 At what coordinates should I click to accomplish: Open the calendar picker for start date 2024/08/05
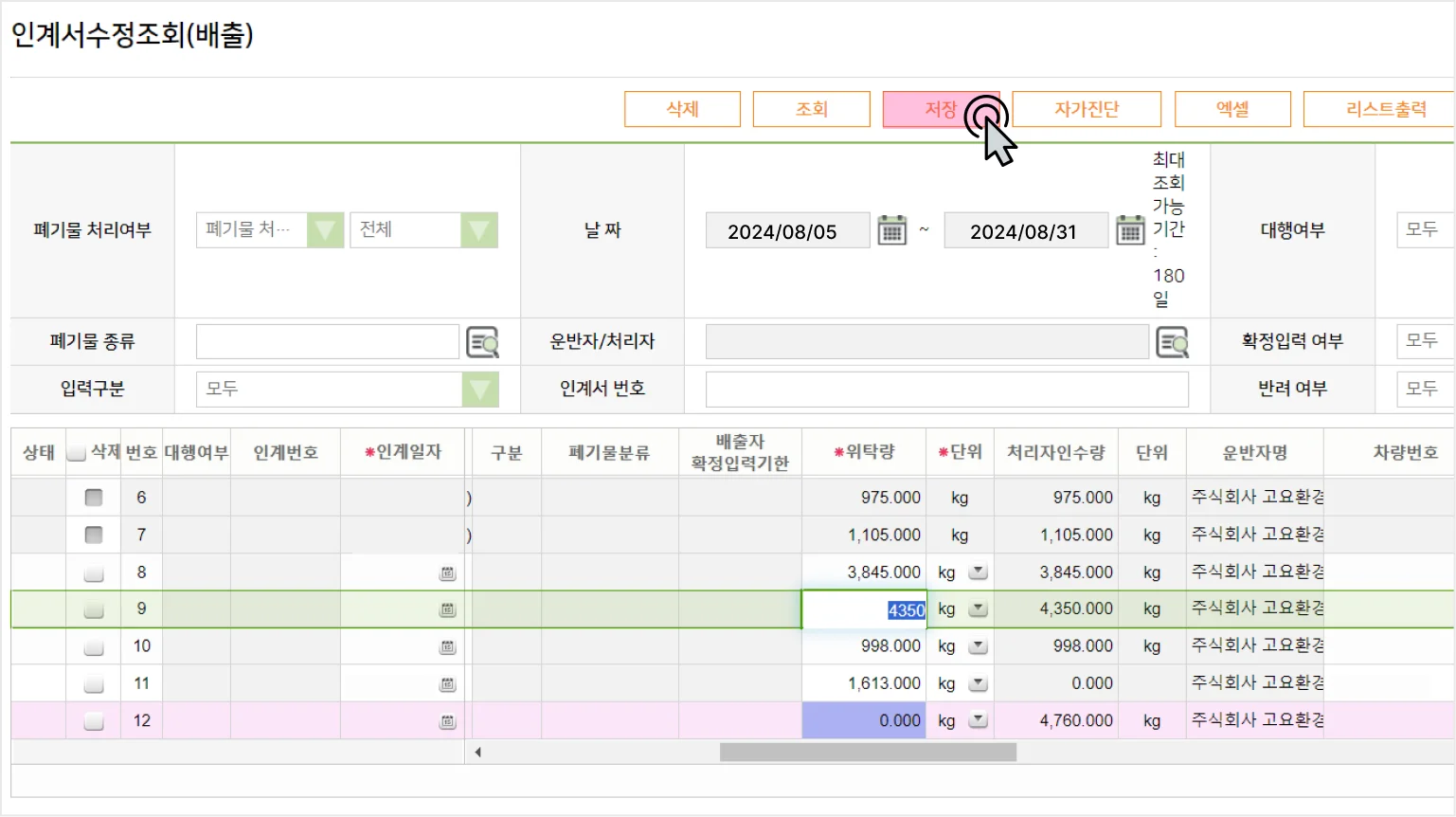pyautogui.click(x=891, y=229)
